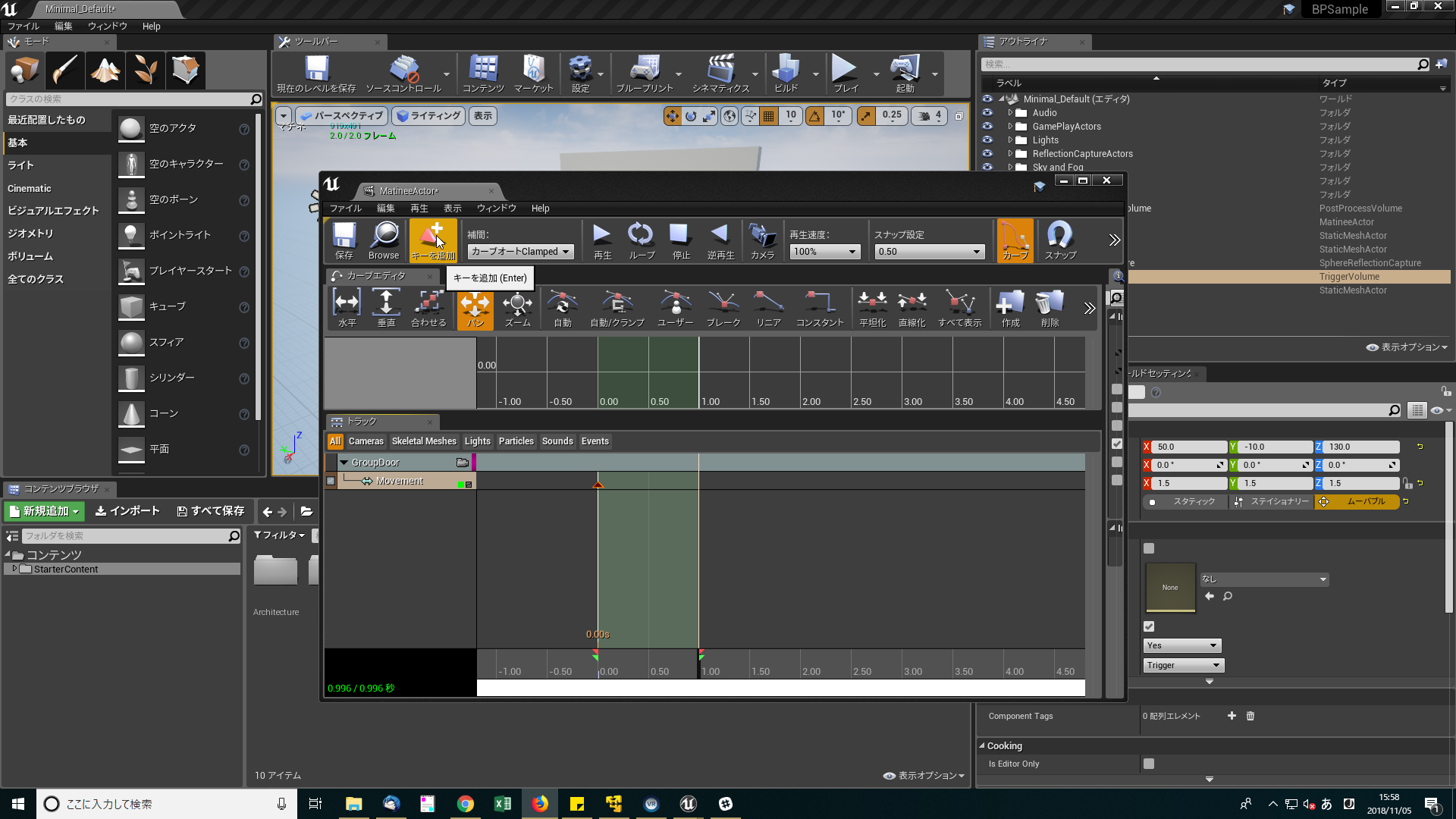Viewport: 1456px width, 819px height.
Task: Toggle visibility eye for GamePlayActors folder
Action: coord(987,127)
